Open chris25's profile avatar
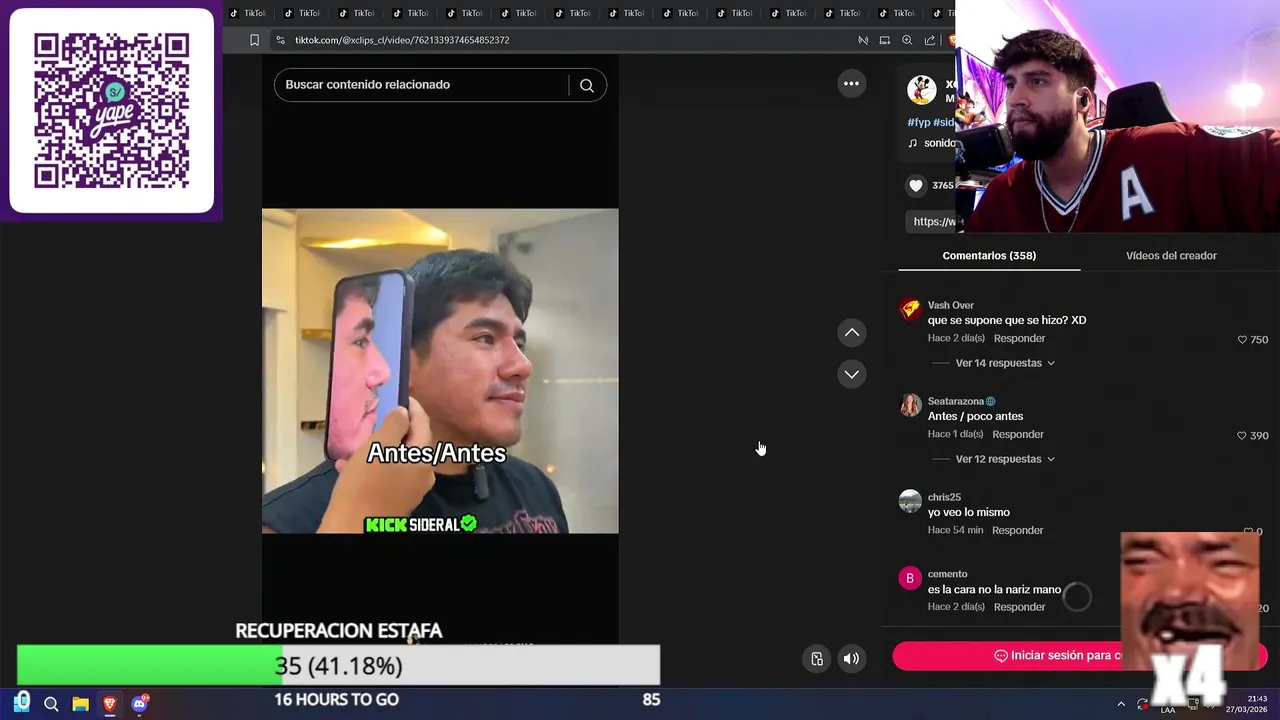The image size is (1280, 720). (x=910, y=501)
